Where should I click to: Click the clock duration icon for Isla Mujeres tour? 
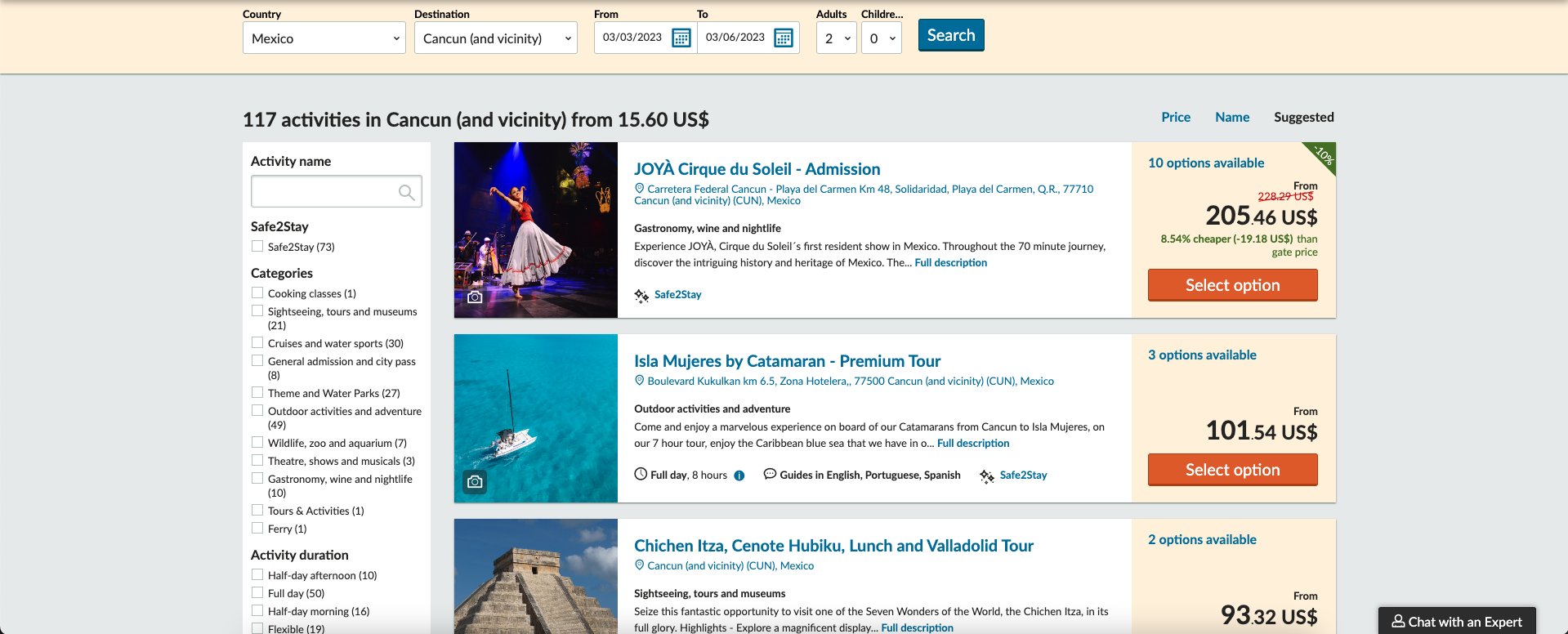point(641,475)
